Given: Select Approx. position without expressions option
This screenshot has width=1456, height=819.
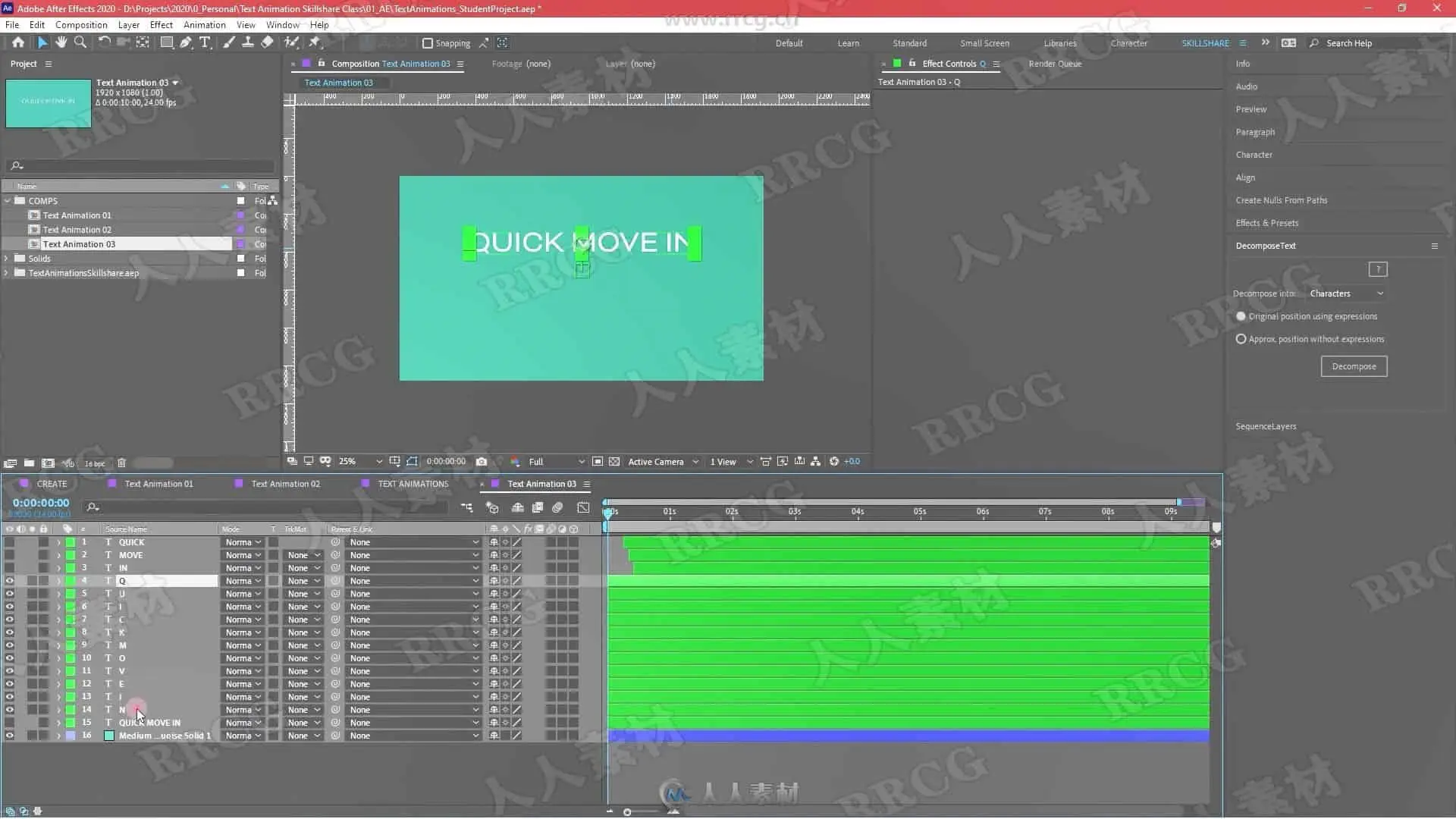Looking at the screenshot, I should pos(1241,339).
